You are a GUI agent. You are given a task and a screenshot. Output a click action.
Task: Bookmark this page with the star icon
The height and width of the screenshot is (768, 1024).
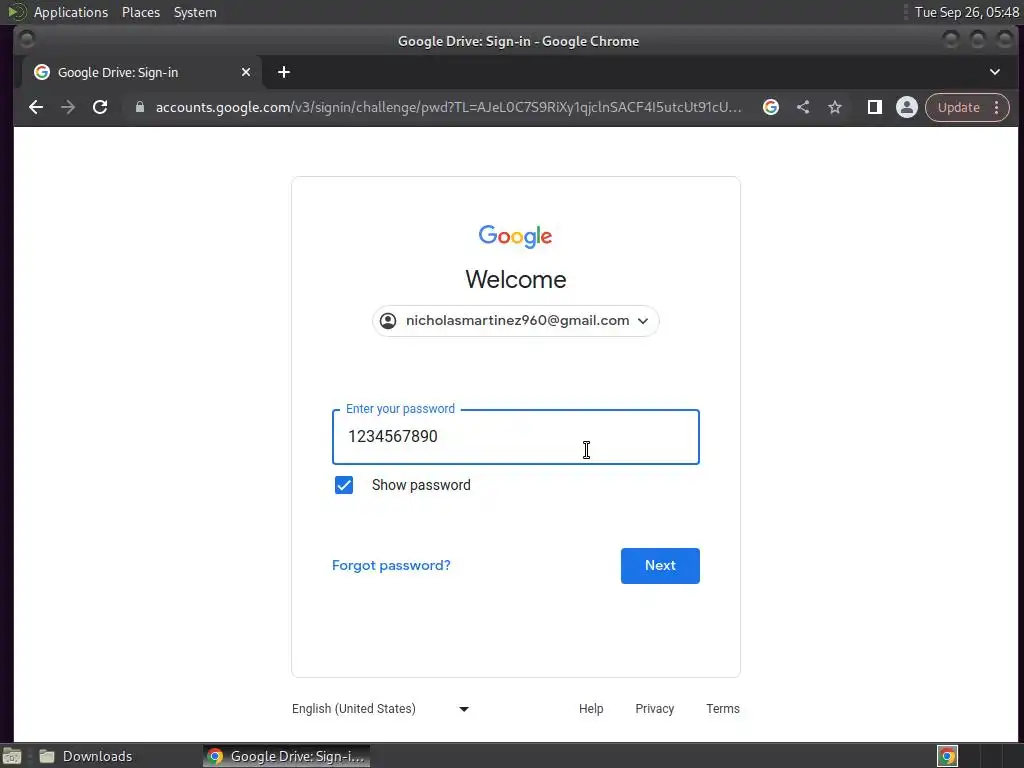click(x=835, y=107)
